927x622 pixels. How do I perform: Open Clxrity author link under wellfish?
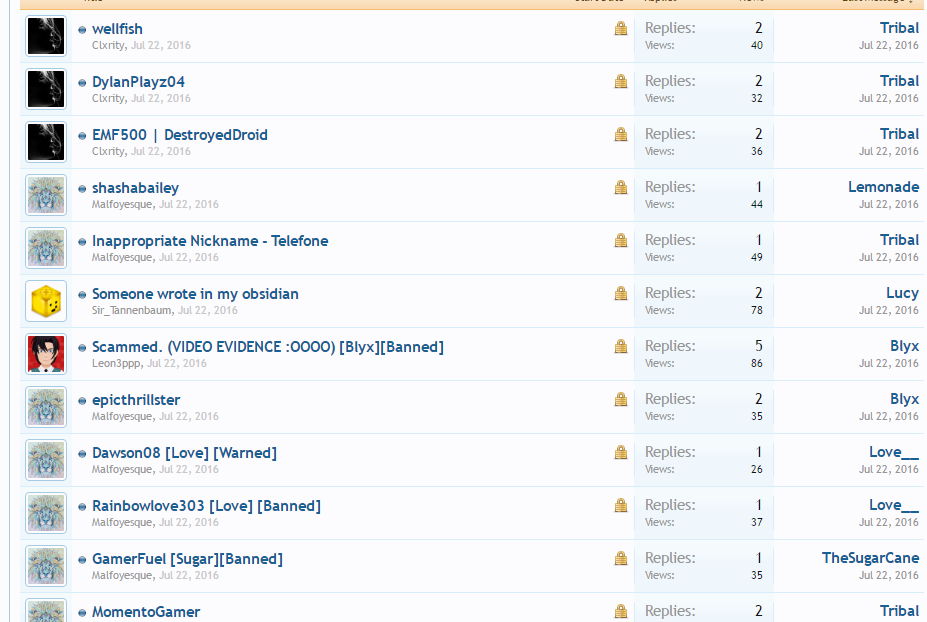(x=108, y=46)
